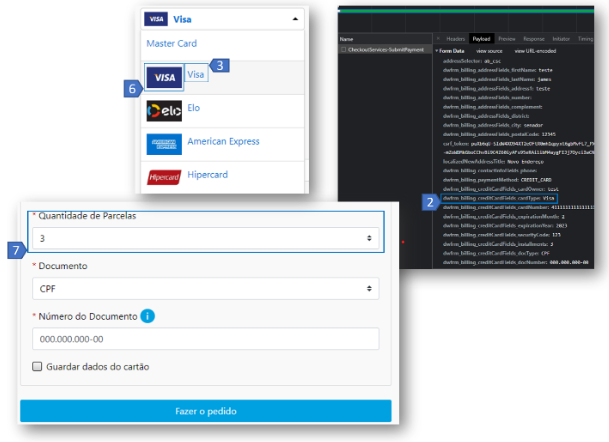Check the Guardar dados do cartão checkbox

37,366
